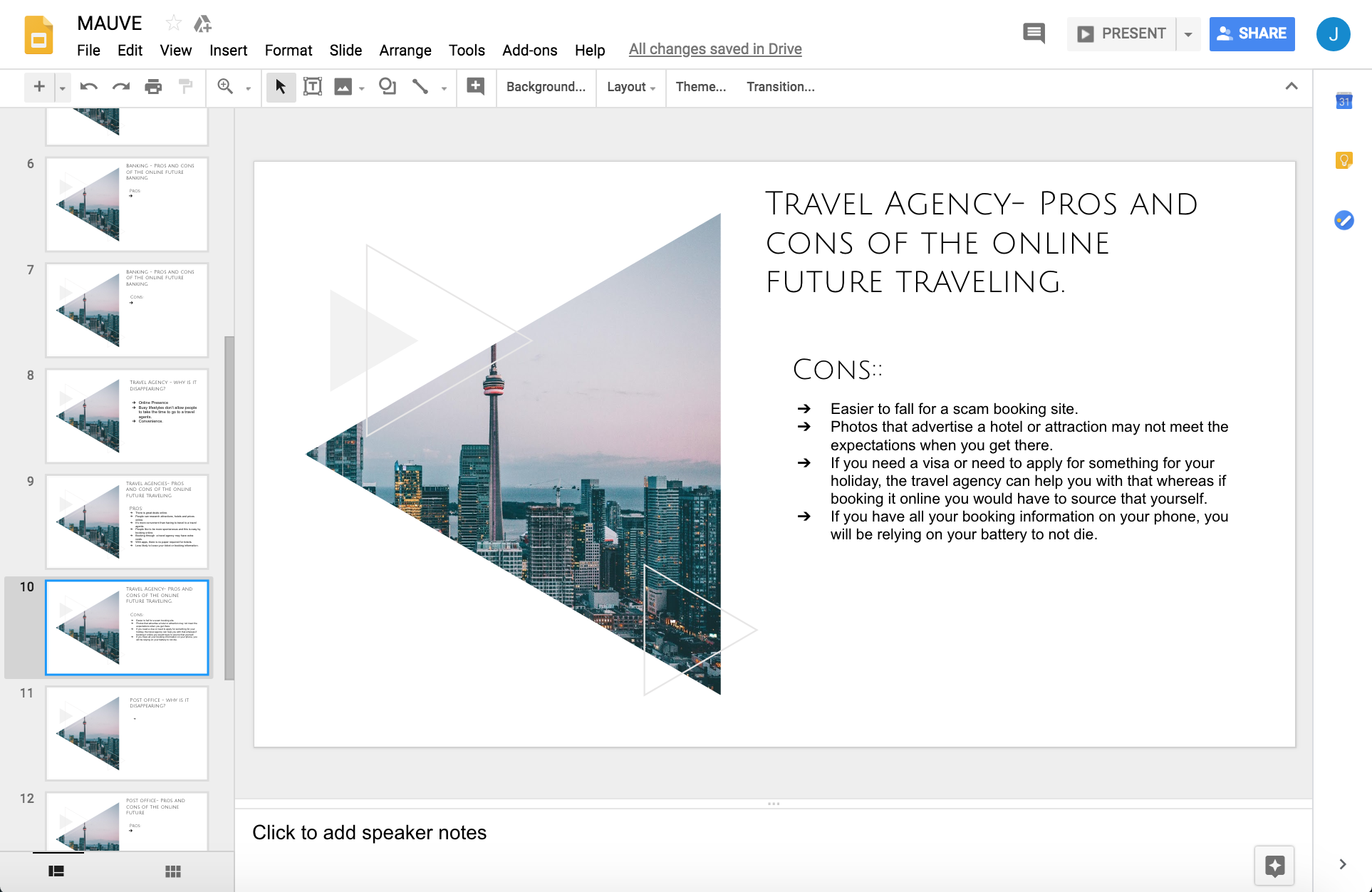1372x892 pixels.
Task: Open the Present options dropdown arrow
Action: click(x=1188, y=34)
